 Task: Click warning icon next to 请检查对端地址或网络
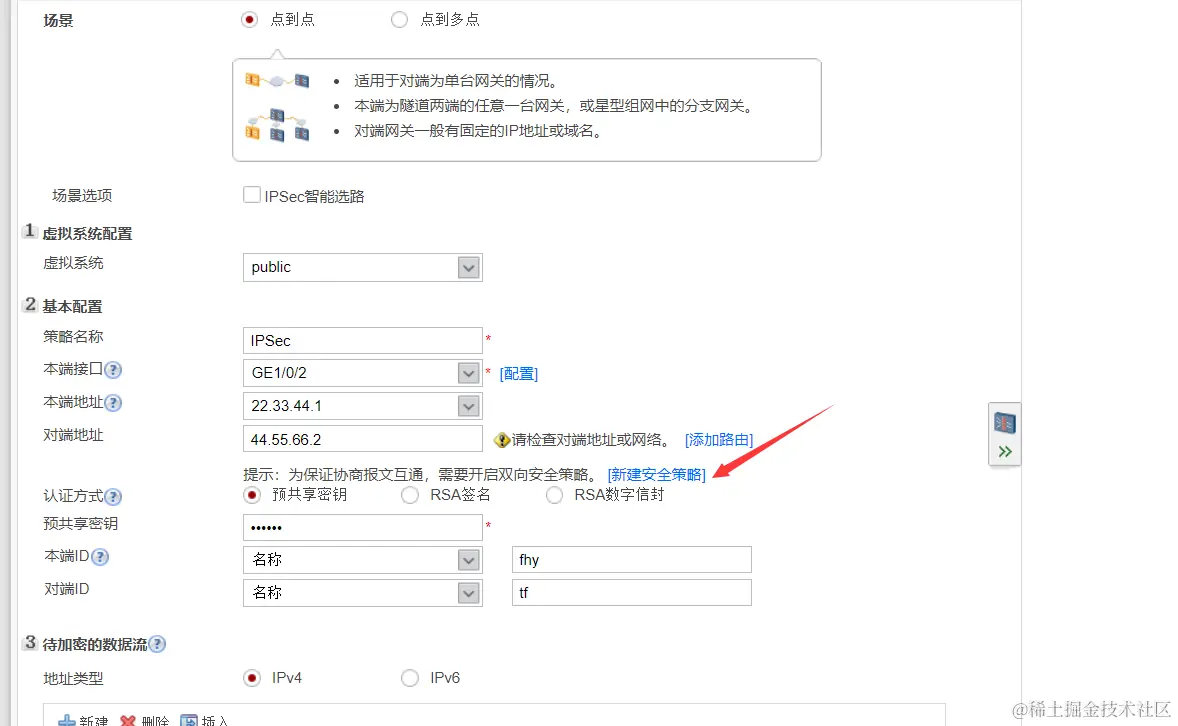[x=501, y=440]
